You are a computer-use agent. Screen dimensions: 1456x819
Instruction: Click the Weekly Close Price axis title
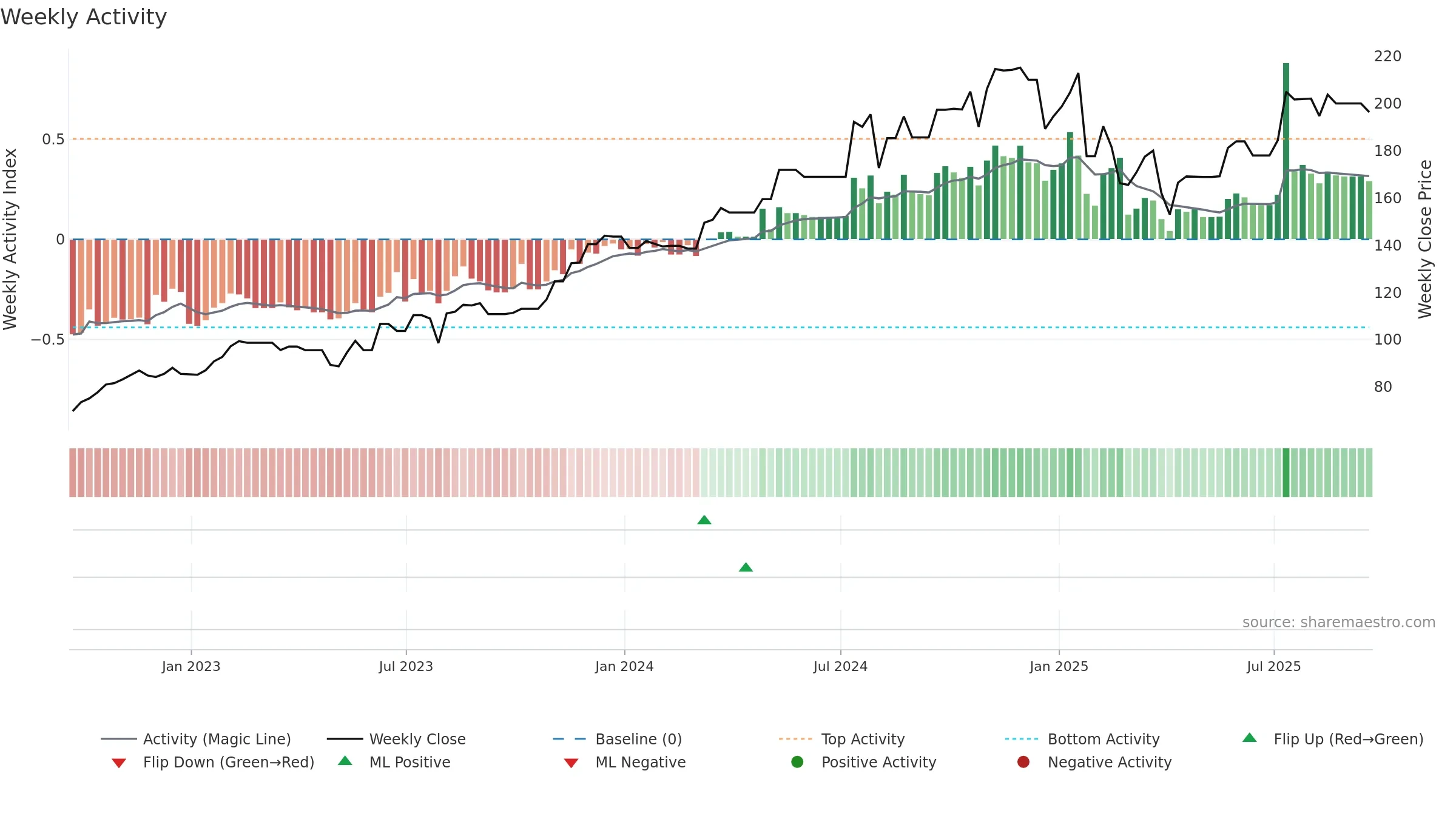click(x=1425, y=239)
